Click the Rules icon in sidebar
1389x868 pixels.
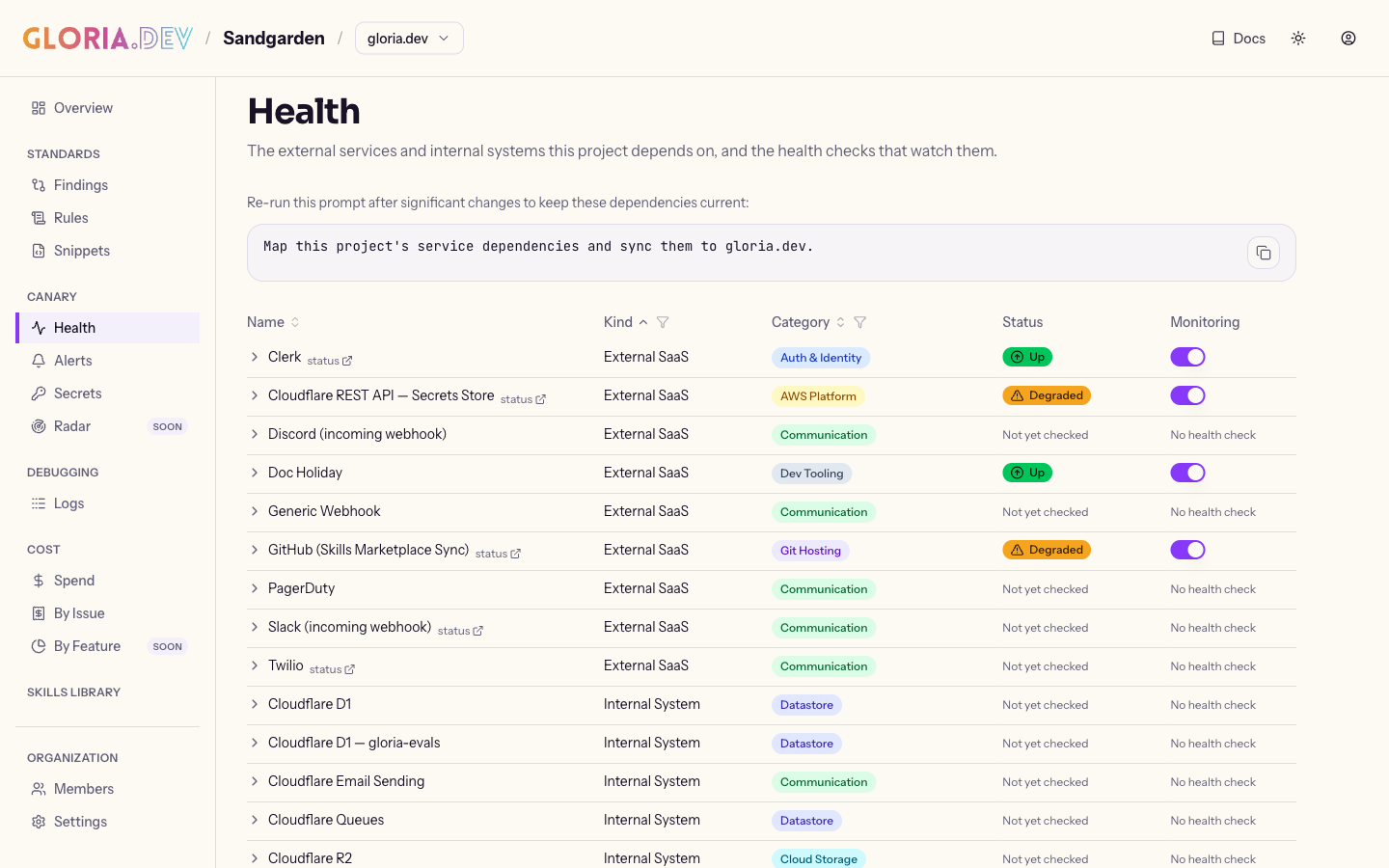(x=39, y=218)
